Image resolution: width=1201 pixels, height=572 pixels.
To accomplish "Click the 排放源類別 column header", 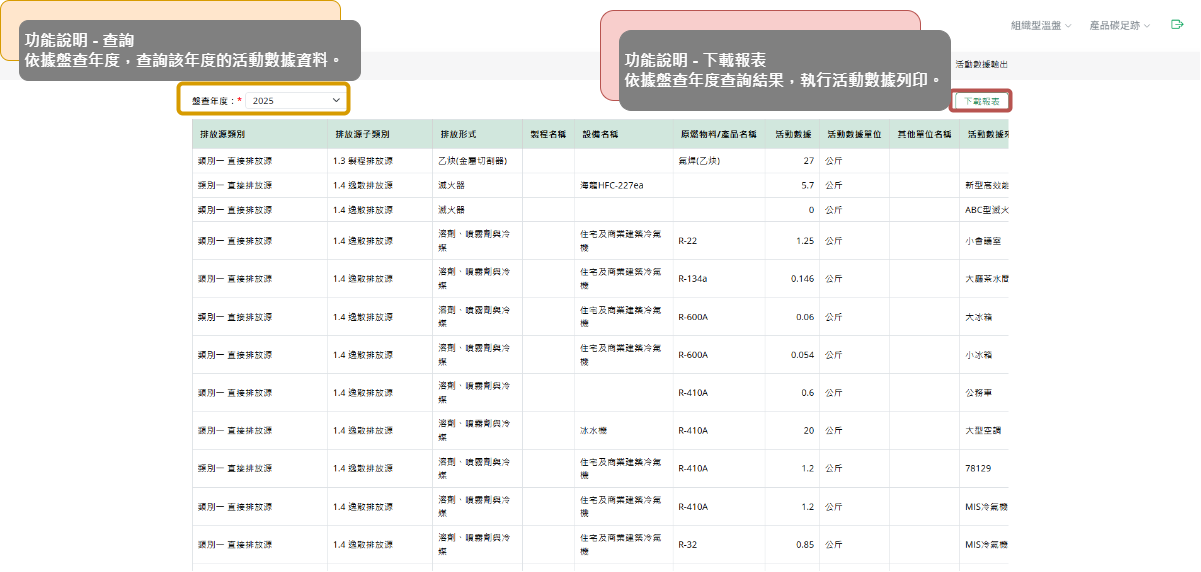I will click(x=222, y=134).
